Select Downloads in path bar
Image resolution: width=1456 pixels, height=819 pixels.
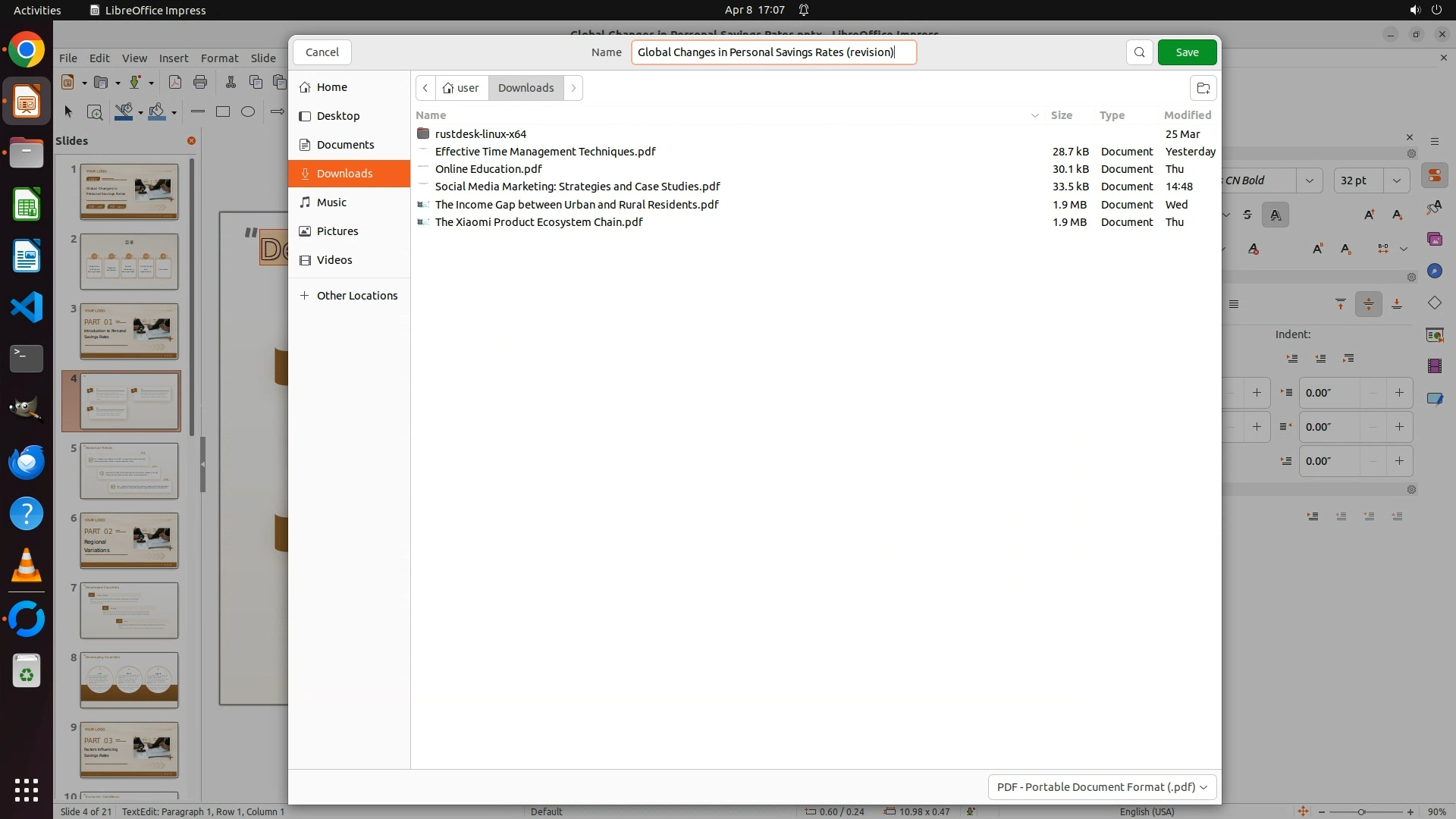coord(526,88)
